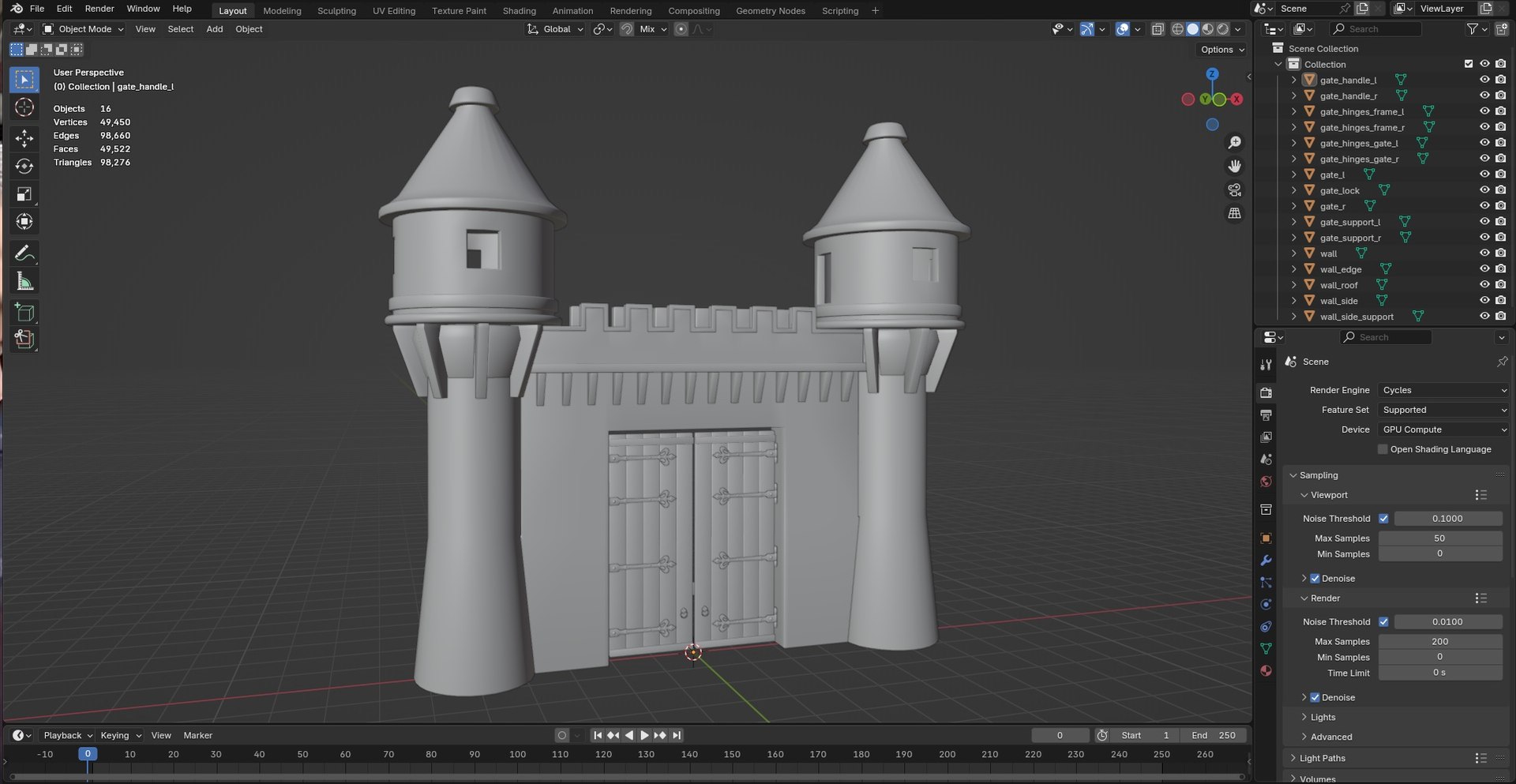Uncheck Collection exclude checkbox
Viewport: 1516px width, 784px height.
[1469, 64]
